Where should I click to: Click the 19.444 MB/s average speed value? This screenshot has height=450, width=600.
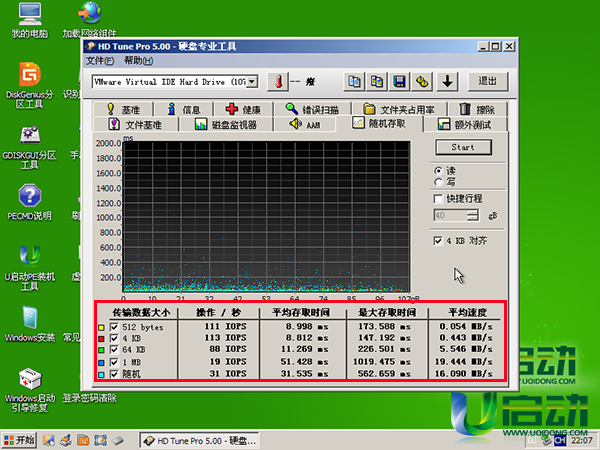click(x=463, y=362)
